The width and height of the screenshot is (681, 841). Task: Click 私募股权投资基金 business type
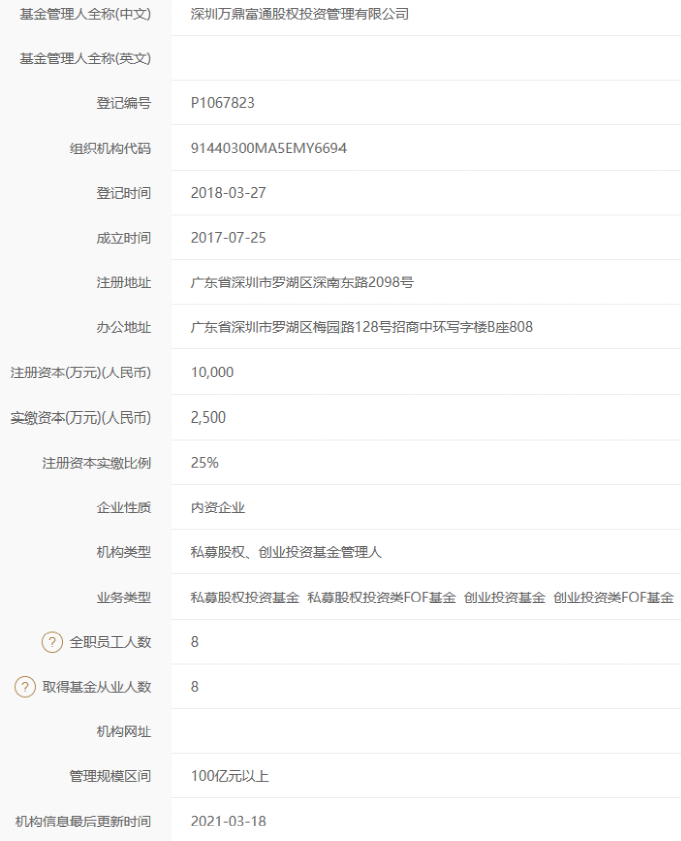[x=245, y=597]
